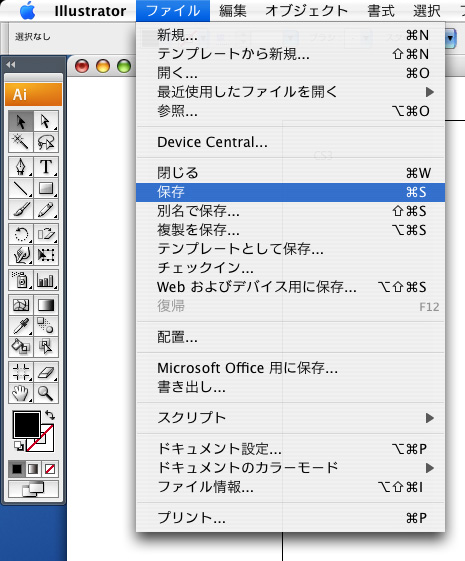Choose チェックイン... menu item
The height and width of the screenshot is (561, 465).
click(290, 268)
